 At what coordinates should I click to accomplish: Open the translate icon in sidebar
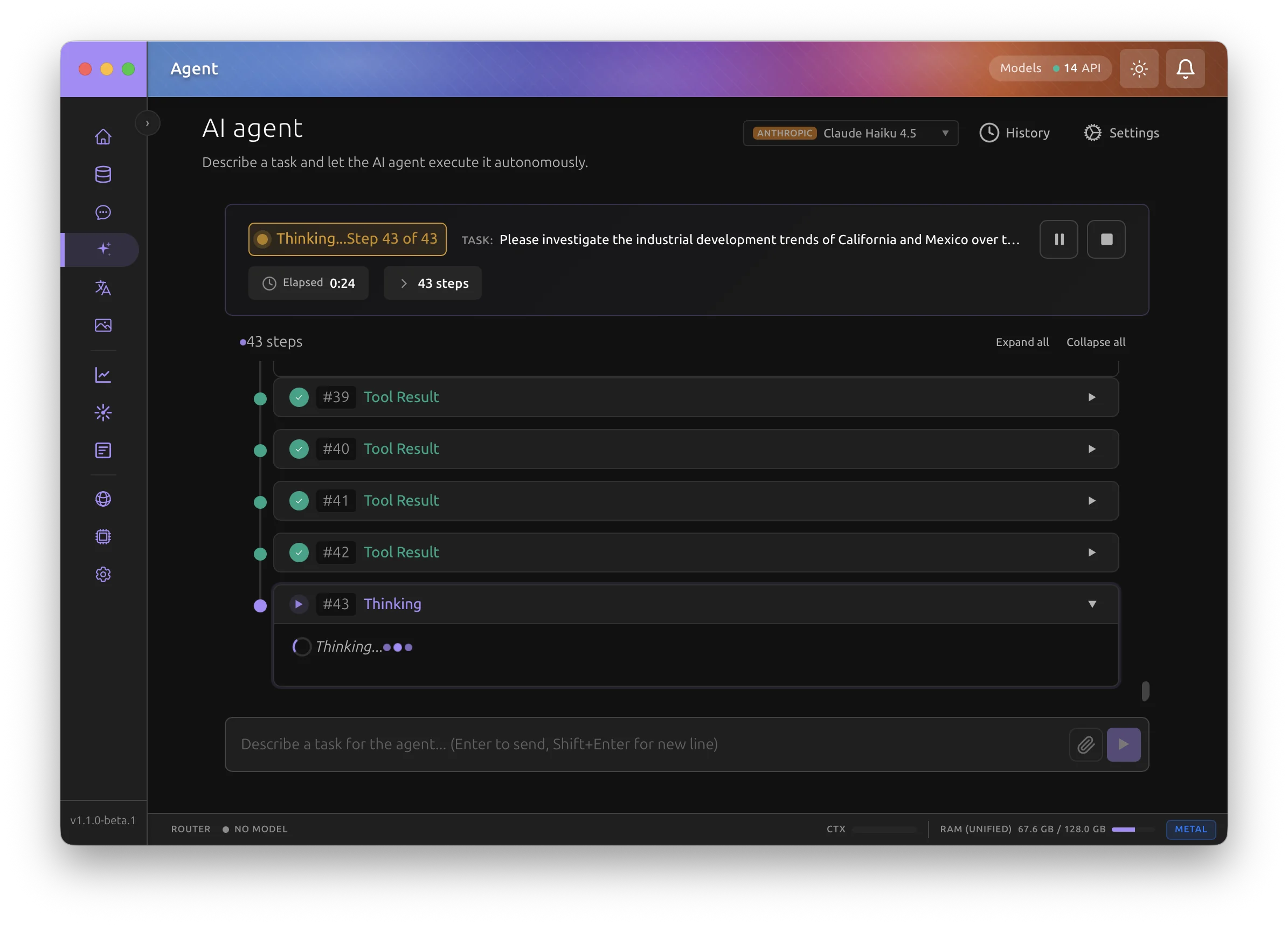click(103, 288)
